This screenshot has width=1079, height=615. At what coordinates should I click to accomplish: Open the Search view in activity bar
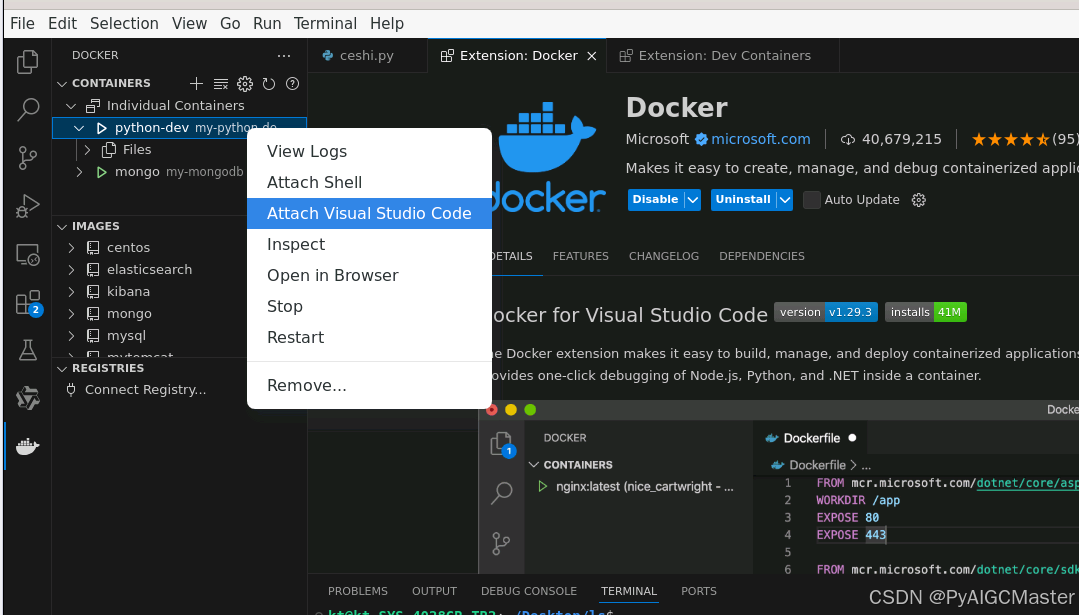click(28, 109)
